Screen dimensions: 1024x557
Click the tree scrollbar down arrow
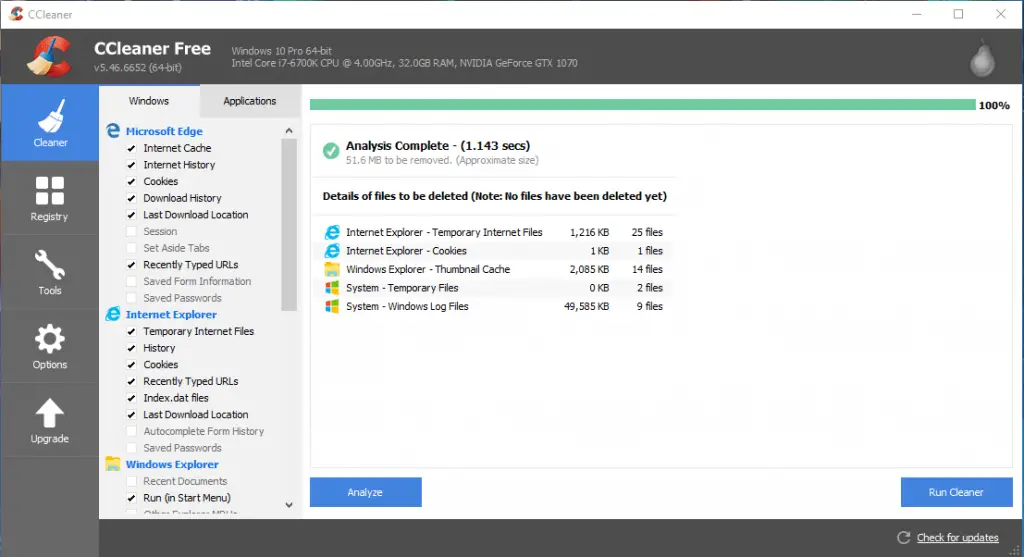pyautogui.click(x=289, y=505)
